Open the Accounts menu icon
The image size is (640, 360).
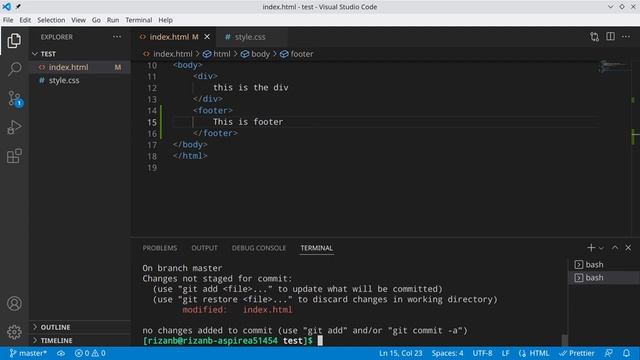click(x=14, y=304)
